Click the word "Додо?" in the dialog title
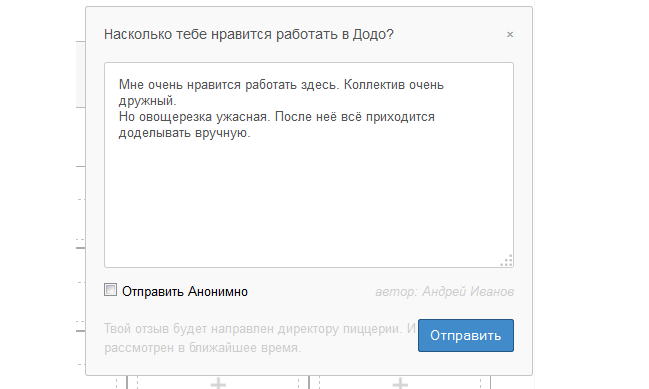This screenshot has width=649, height=389. pos(373,34)
